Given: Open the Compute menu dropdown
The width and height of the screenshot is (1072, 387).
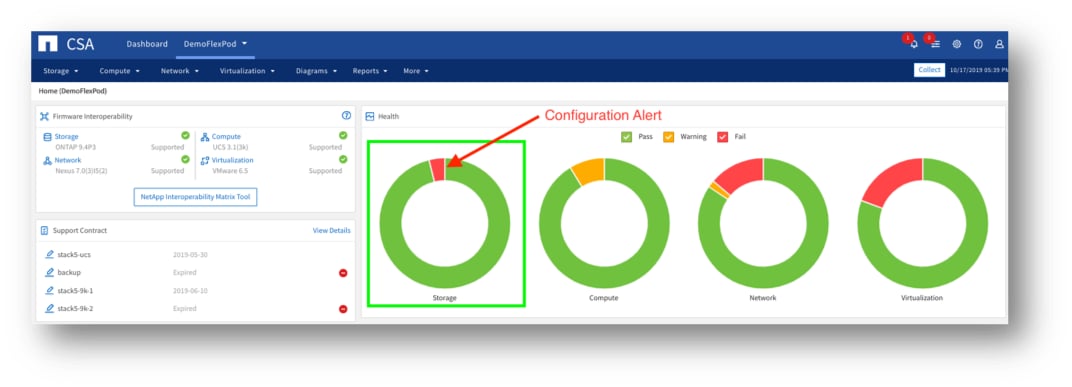Looking at the screenshot, I should tap(120, 70).
